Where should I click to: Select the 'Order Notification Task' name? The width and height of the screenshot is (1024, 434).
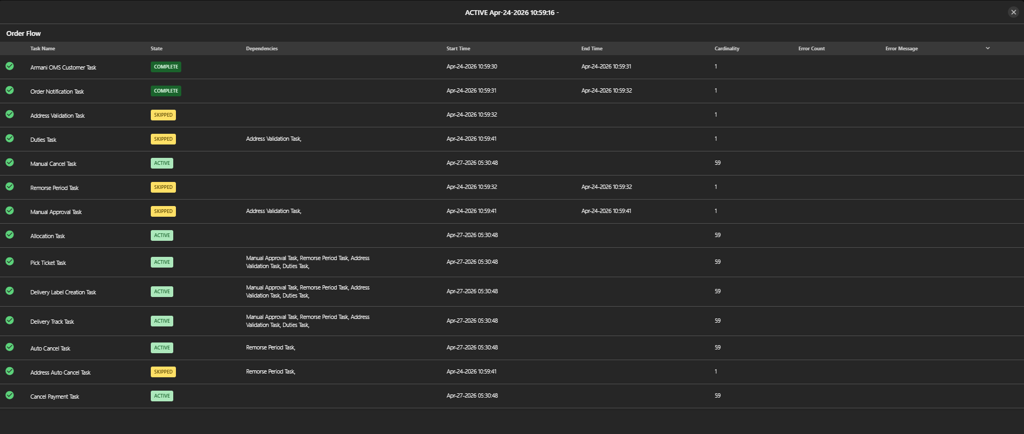pos(57,92)
